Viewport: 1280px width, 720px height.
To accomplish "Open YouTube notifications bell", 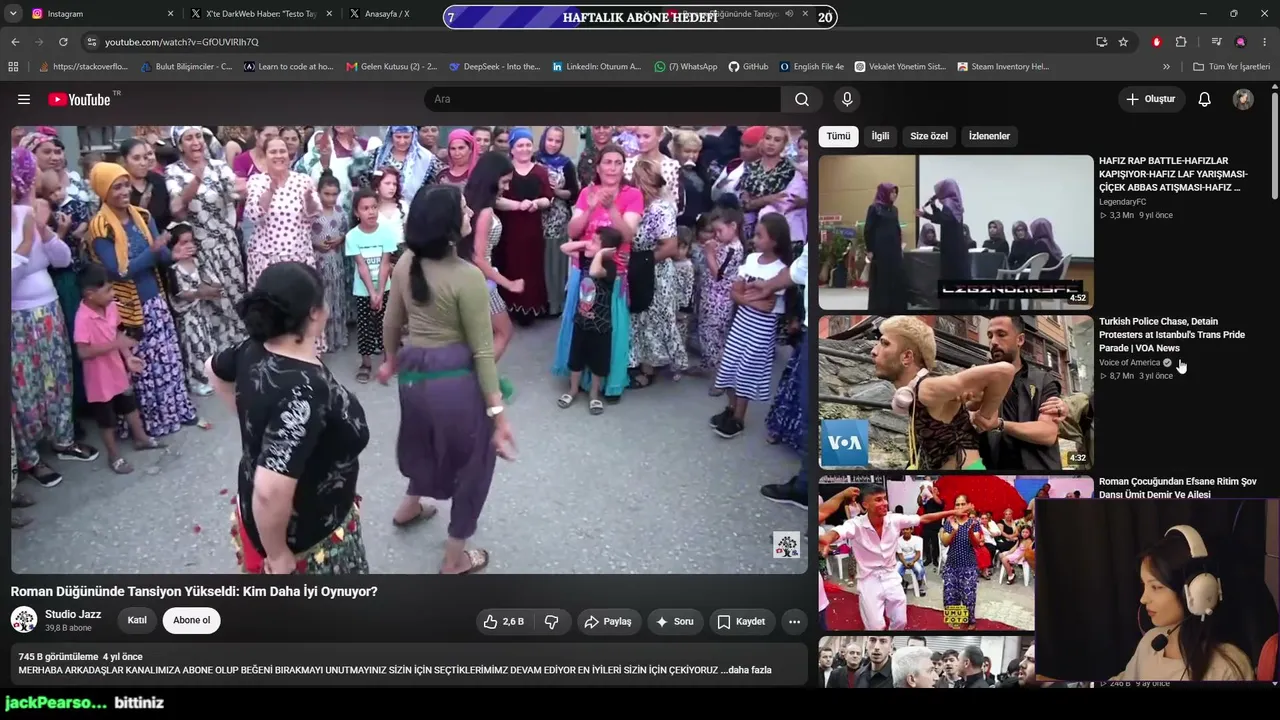I will [1205, 99].
